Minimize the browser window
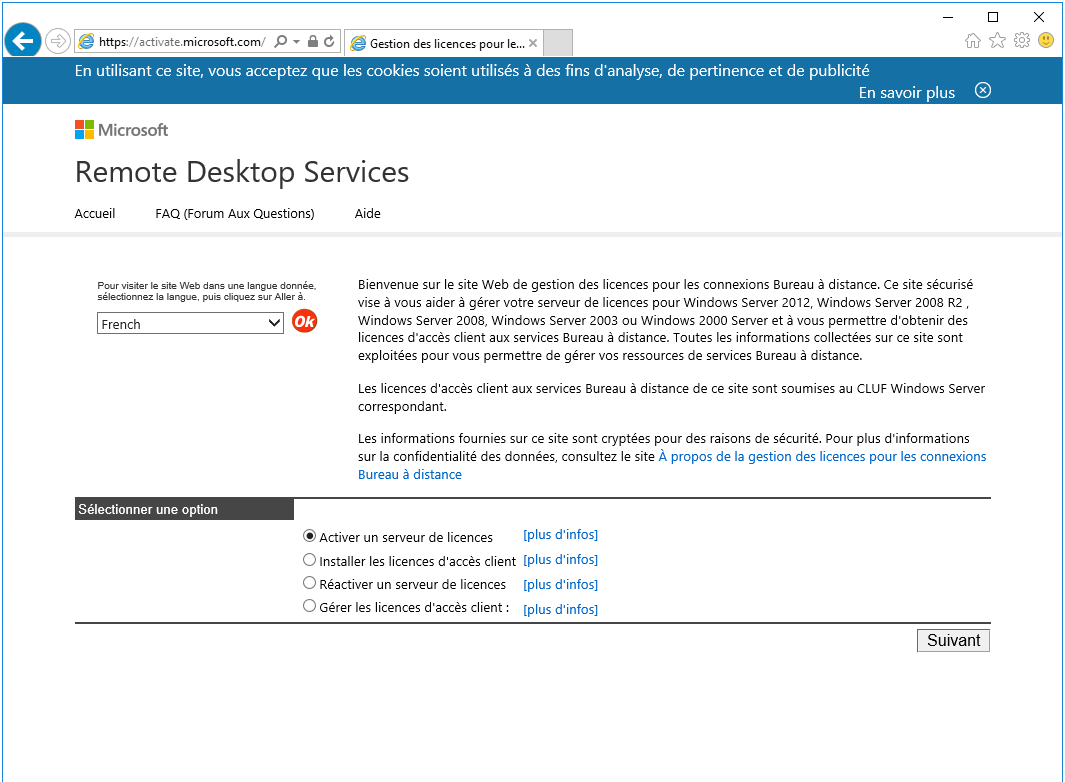This screenshot has height=782, width=1065. click(948, 17)
